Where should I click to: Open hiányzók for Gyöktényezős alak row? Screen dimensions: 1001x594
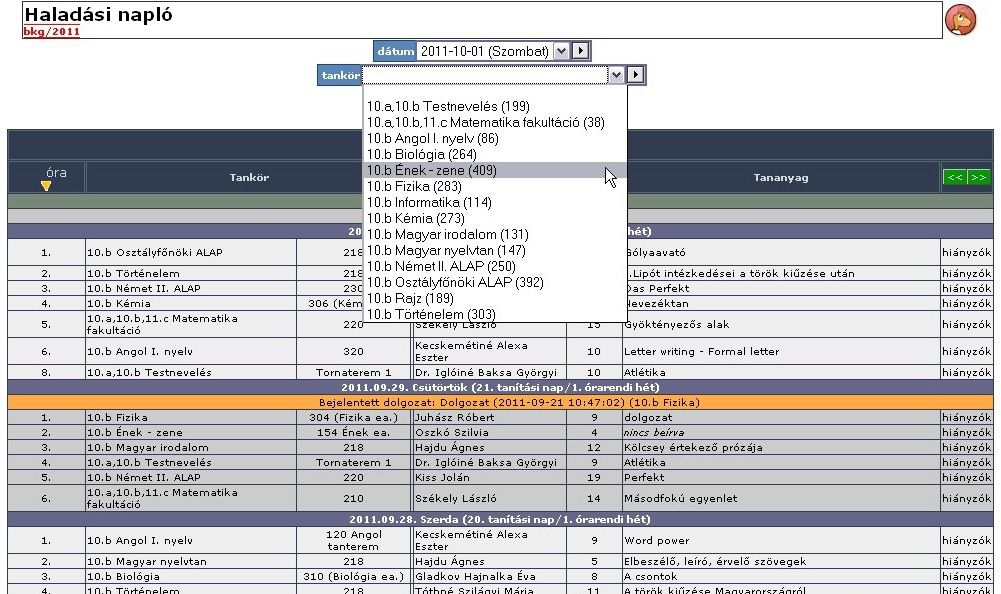(967, 324)
